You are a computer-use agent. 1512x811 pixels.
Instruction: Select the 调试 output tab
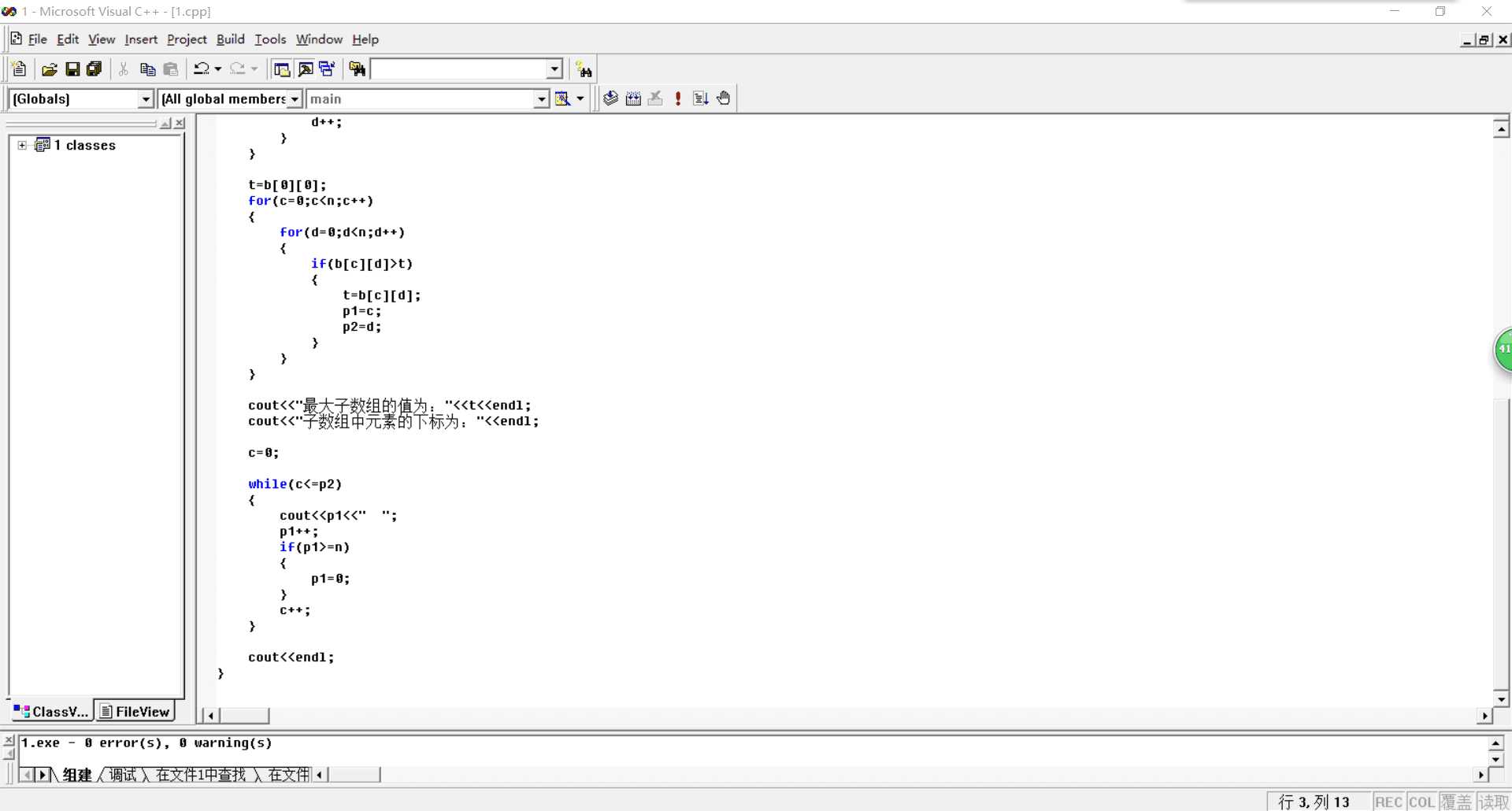(x=123, y=775)
